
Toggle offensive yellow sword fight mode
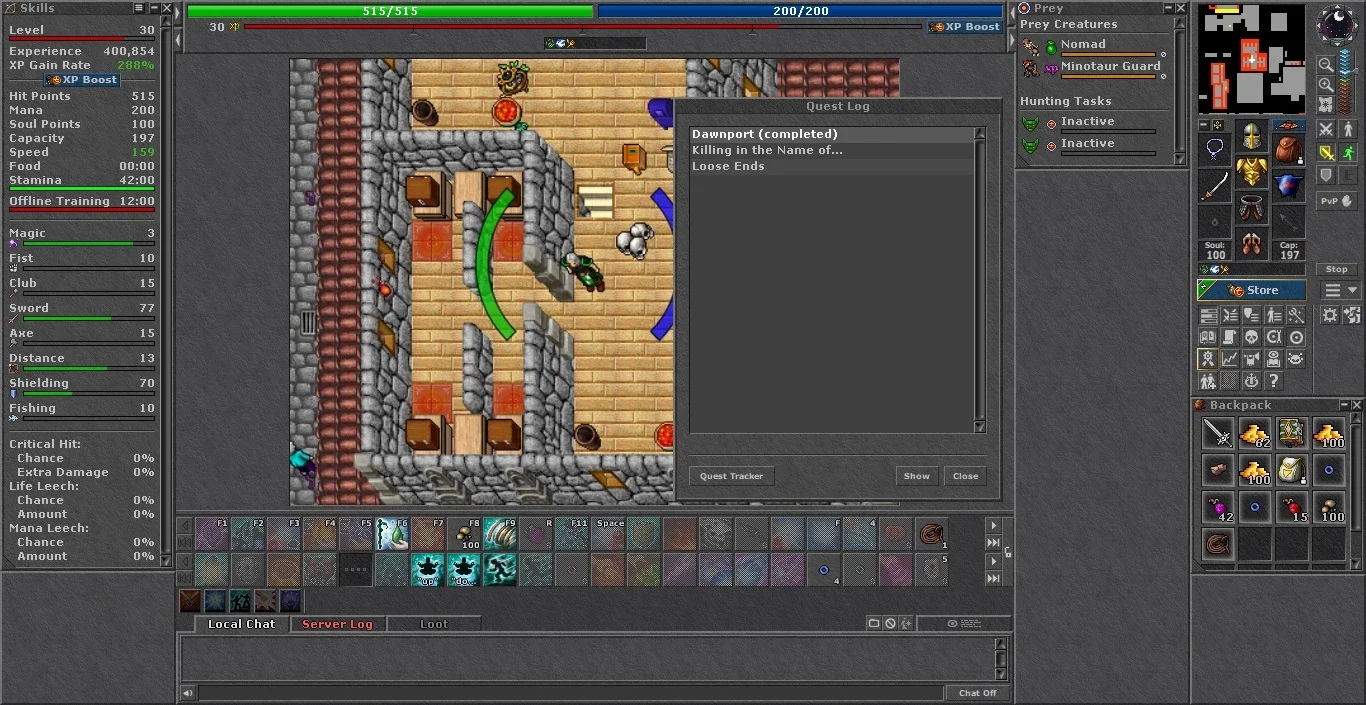1327,152
